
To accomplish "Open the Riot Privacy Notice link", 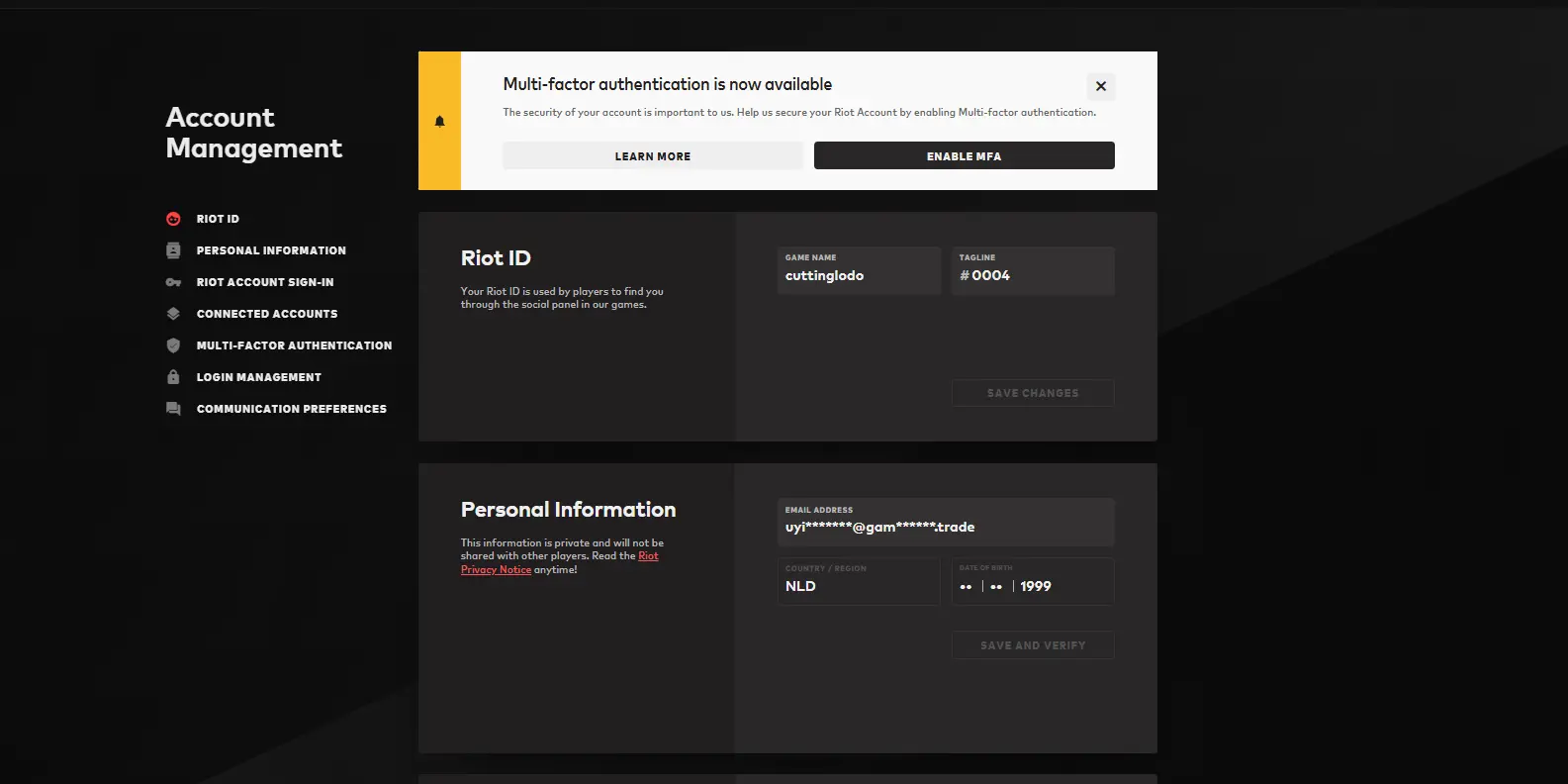I will [496, 570].
